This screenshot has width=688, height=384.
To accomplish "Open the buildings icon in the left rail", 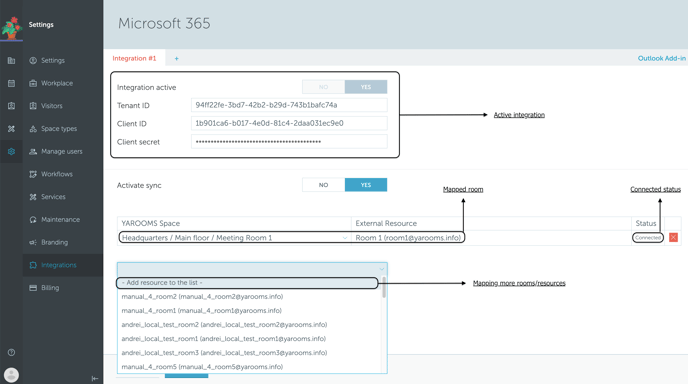I will click(11, 61).
